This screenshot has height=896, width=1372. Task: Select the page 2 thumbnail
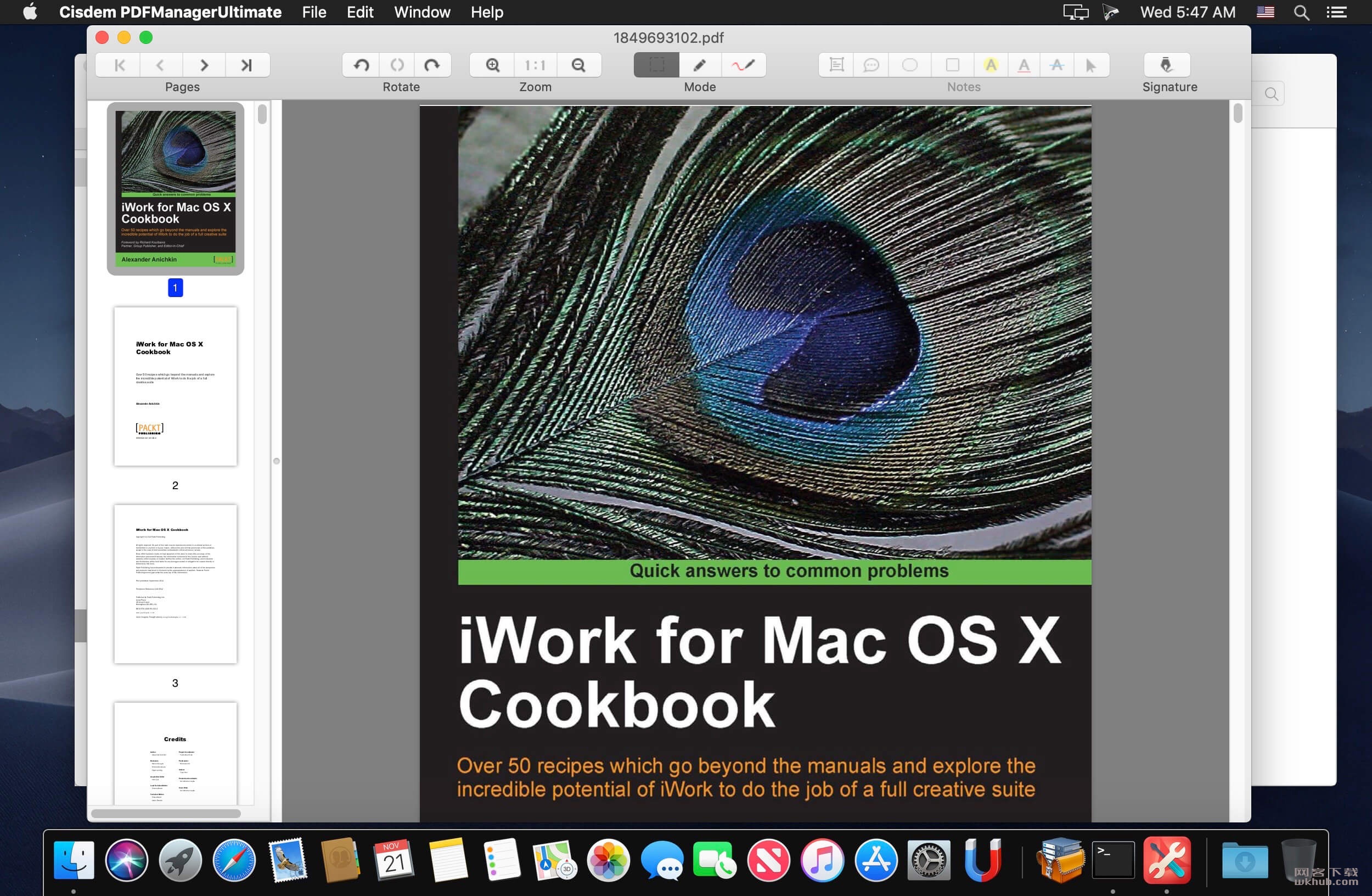175,387
